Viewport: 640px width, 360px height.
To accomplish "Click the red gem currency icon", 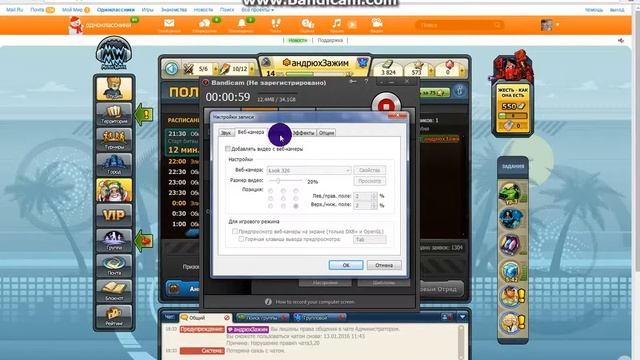I will 449,64.
